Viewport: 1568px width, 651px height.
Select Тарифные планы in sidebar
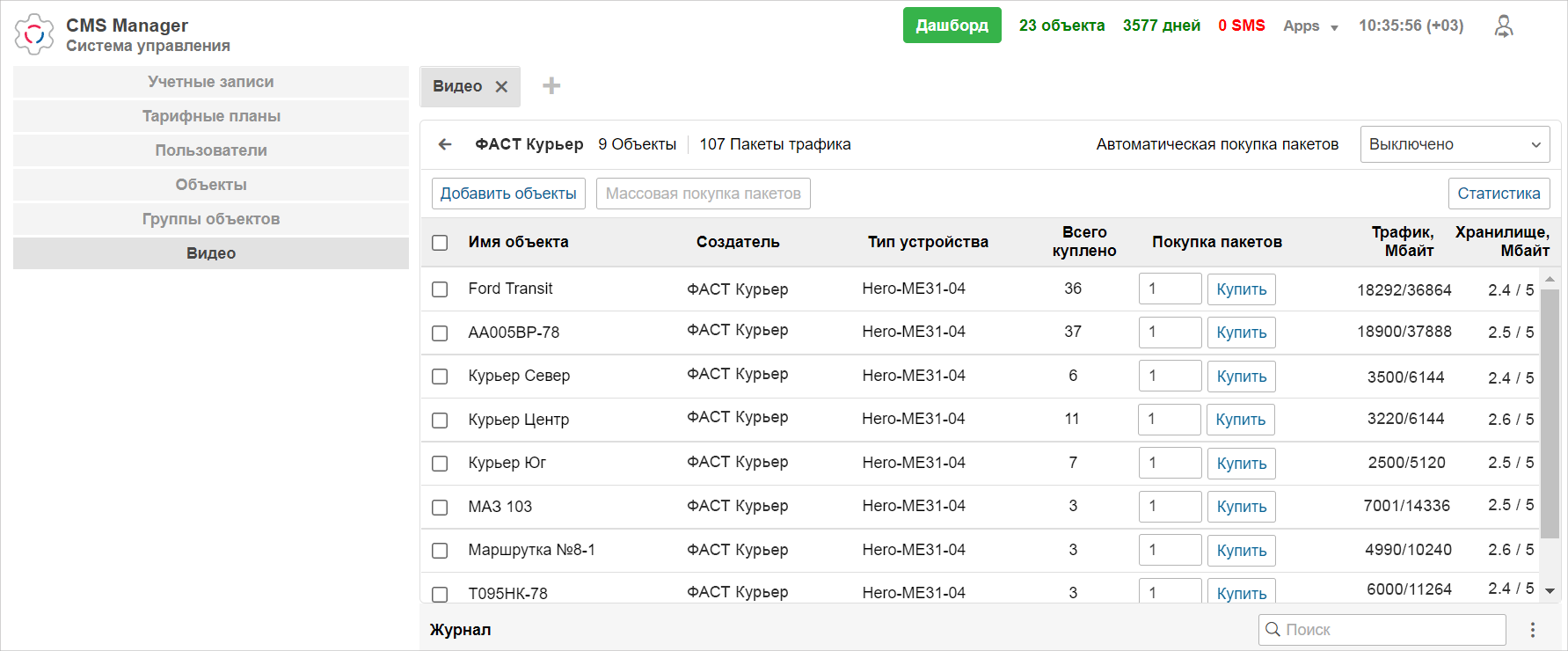tap(211, 116)
